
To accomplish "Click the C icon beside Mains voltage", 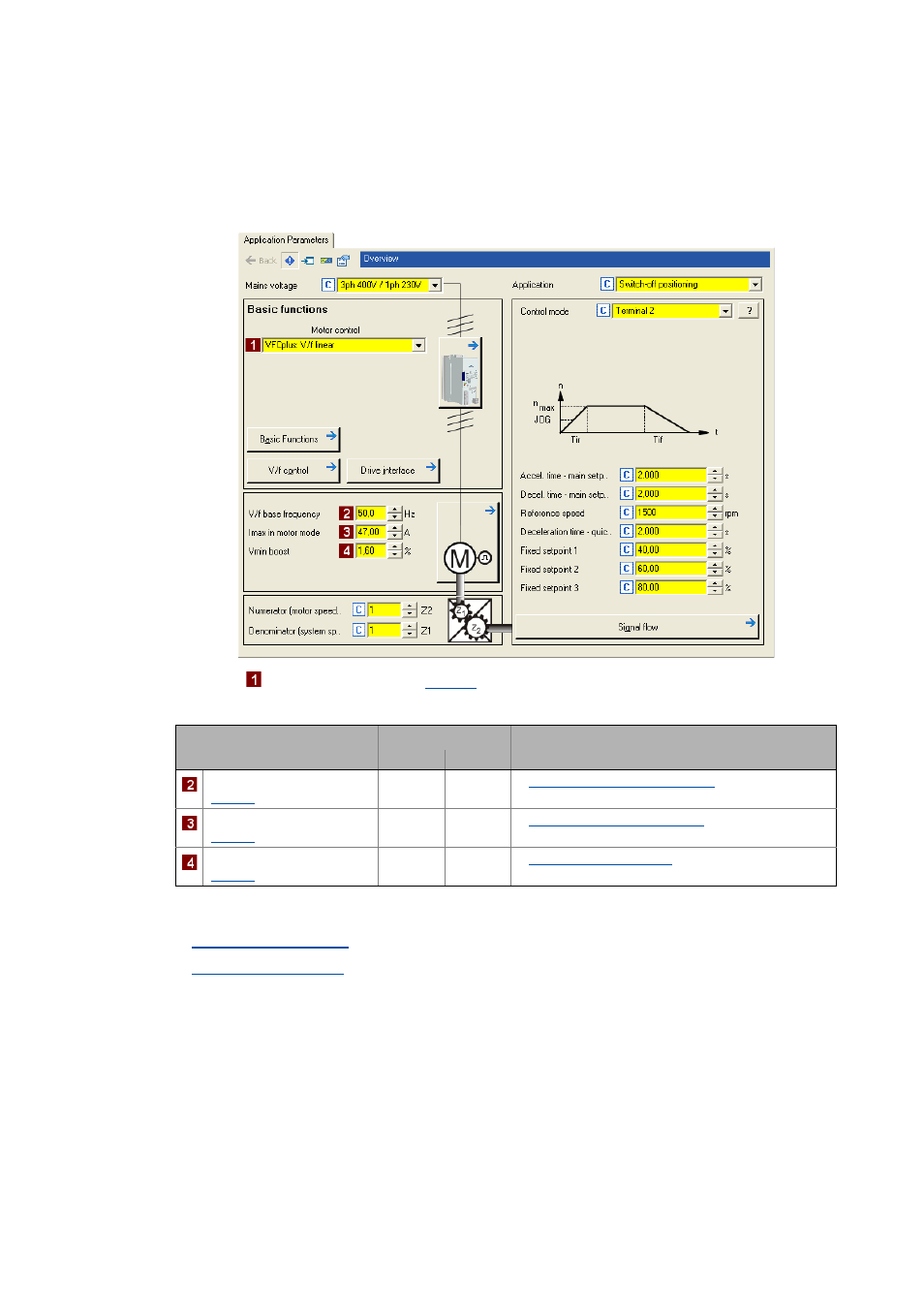I will tap(328, 285).
